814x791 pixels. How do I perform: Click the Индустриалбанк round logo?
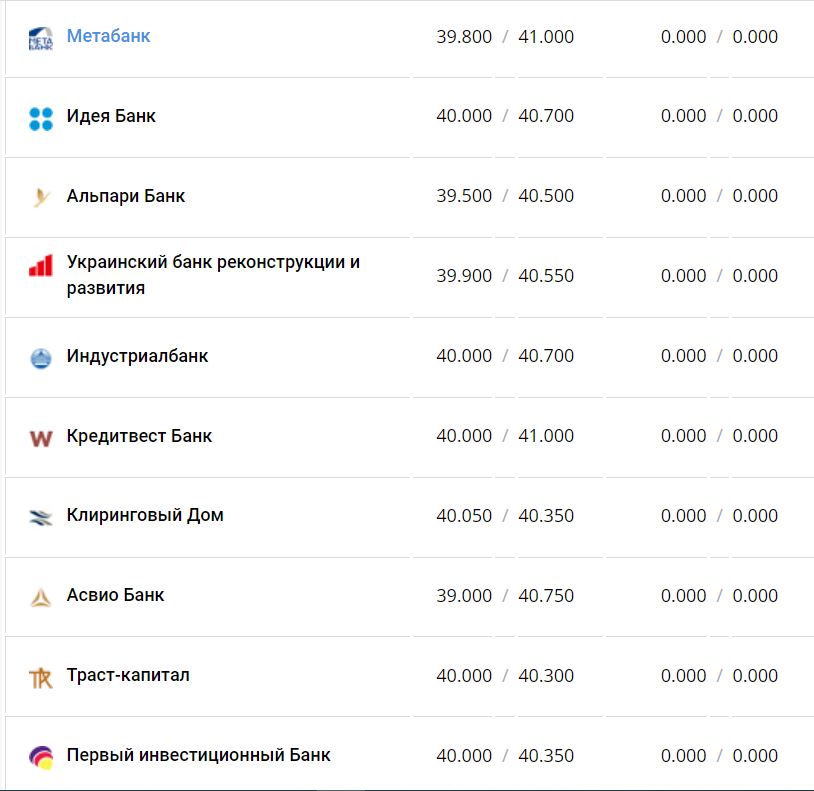pyautogui.click(x=40, y=358)
